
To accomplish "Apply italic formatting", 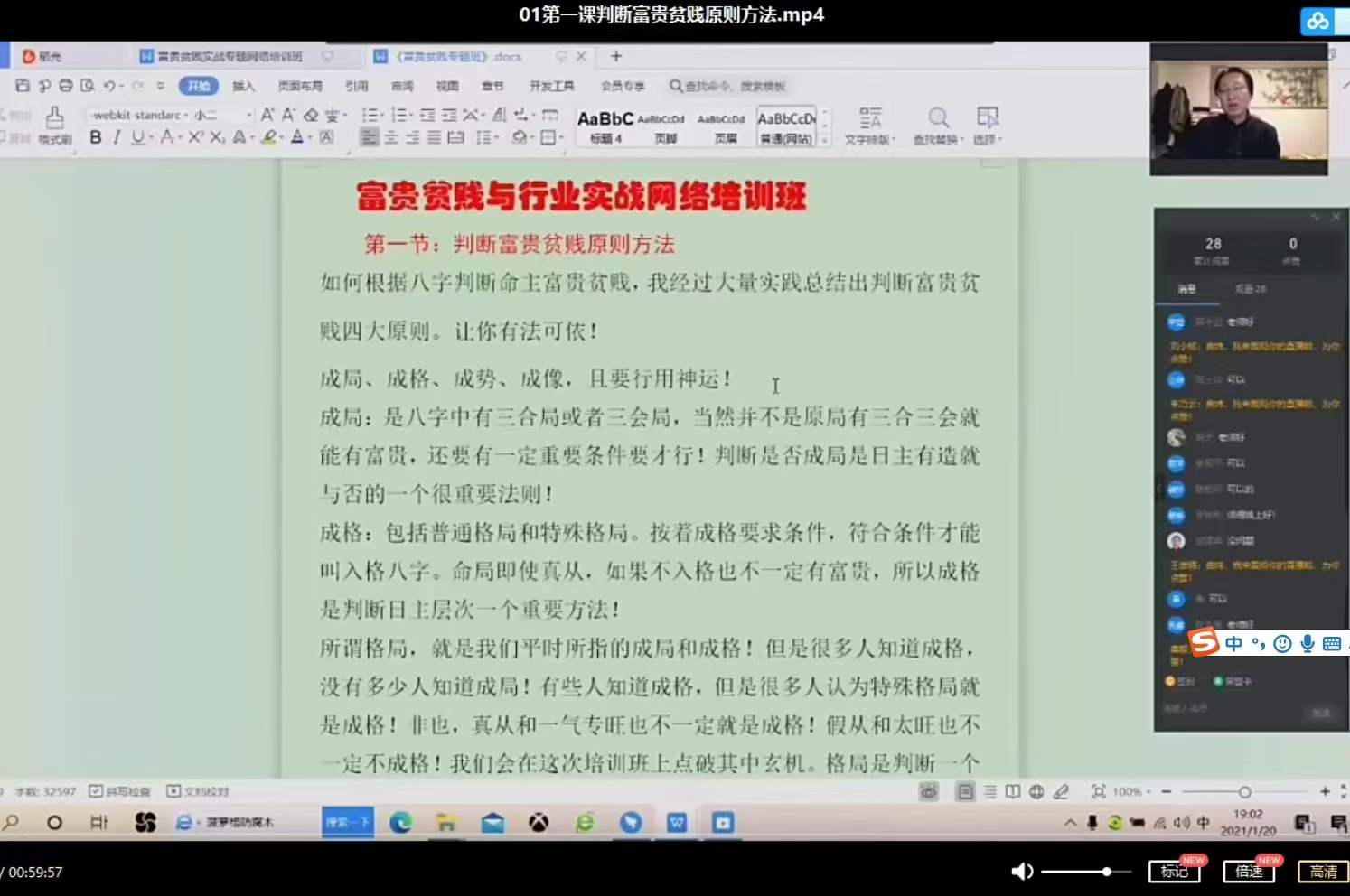I will pyautogui.click(x=117, y=137).
